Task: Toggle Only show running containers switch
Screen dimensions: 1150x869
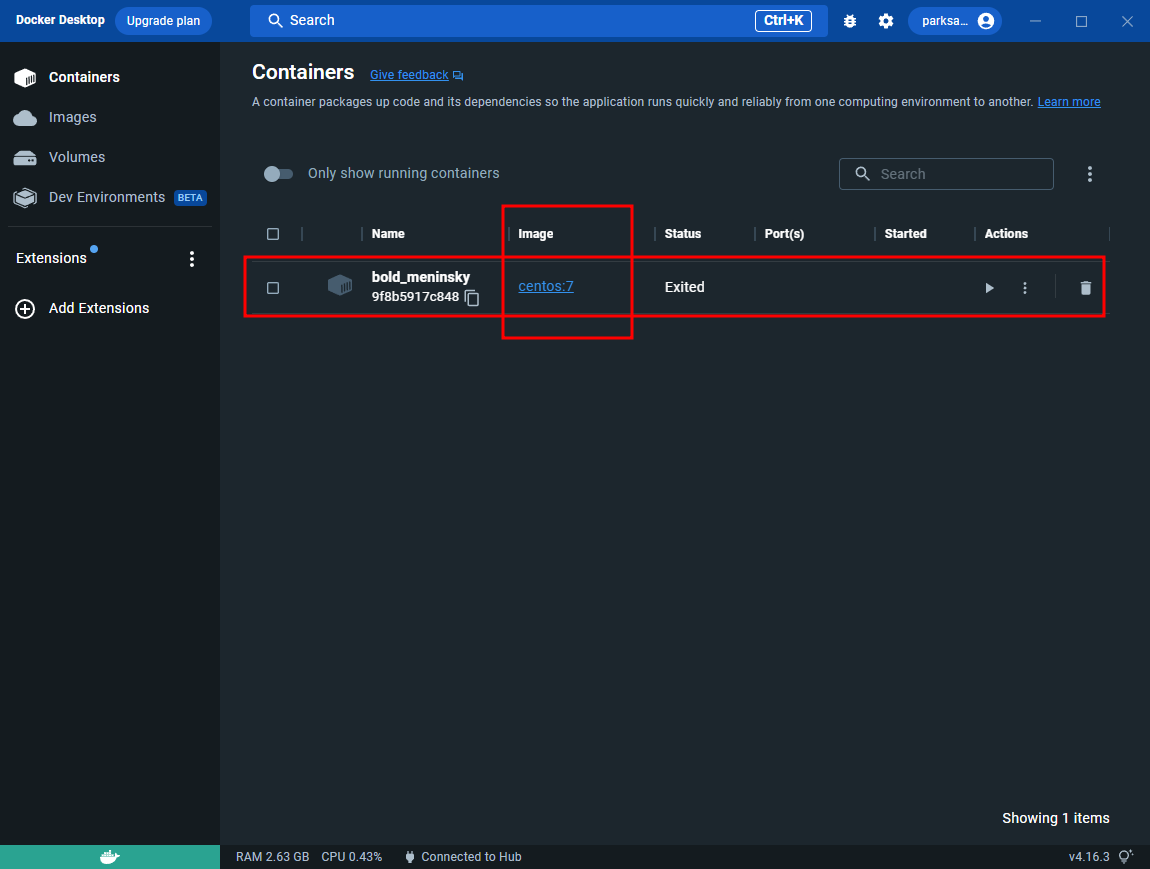Action: (x=278, y=174)
